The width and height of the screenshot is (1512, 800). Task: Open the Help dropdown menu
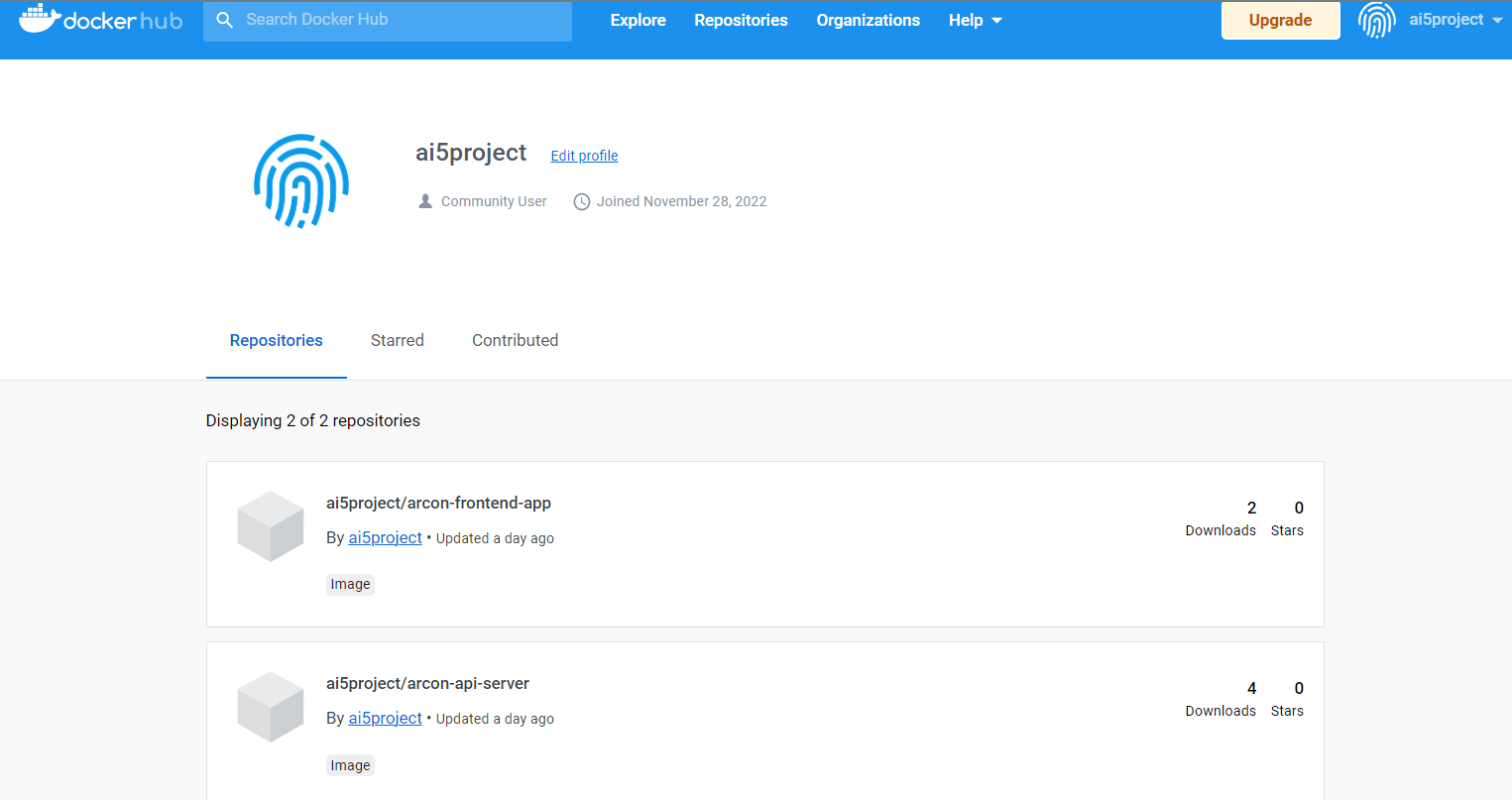[965, 19]
